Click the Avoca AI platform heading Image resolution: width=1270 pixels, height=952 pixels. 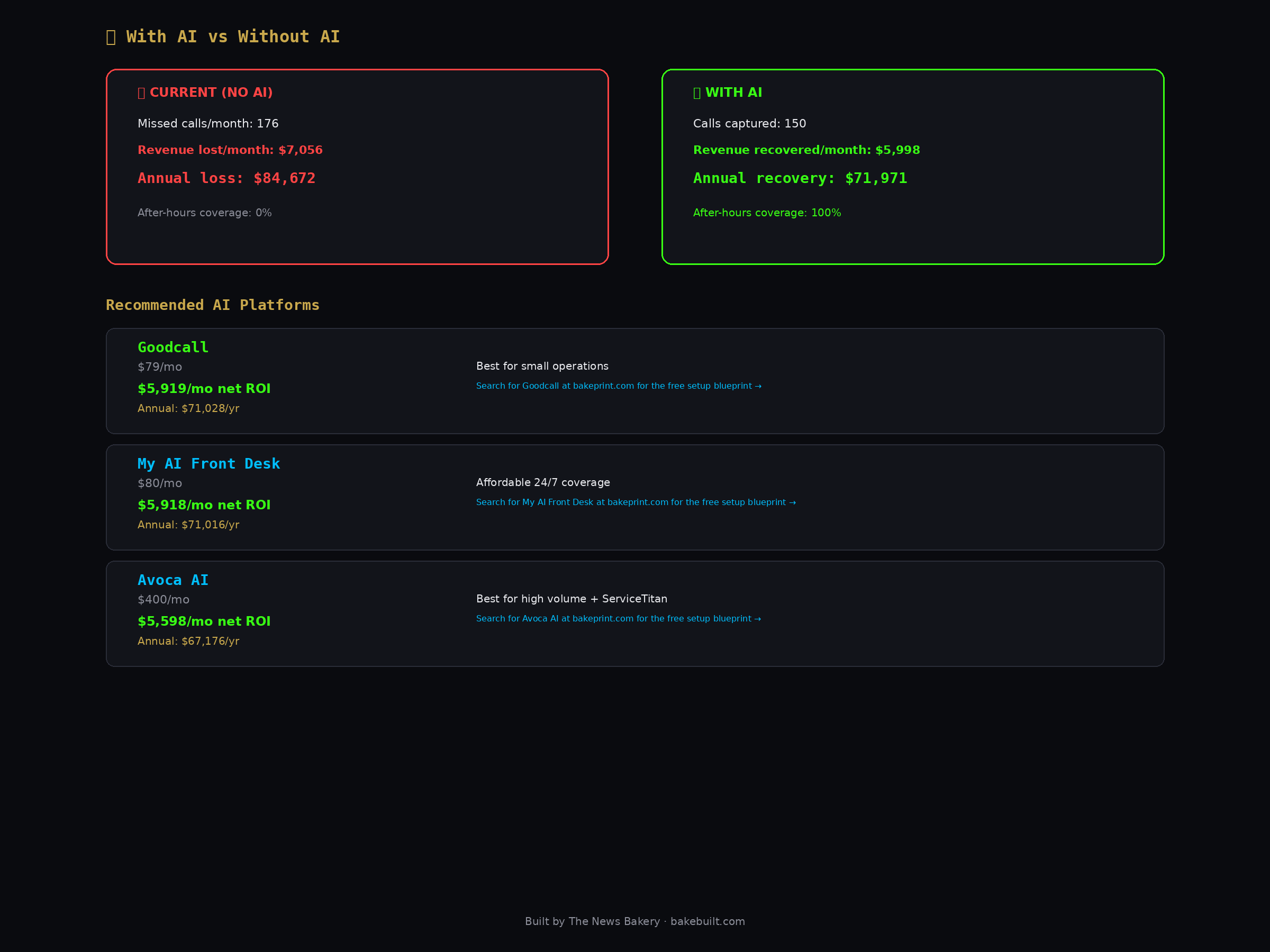pos(173,580)
